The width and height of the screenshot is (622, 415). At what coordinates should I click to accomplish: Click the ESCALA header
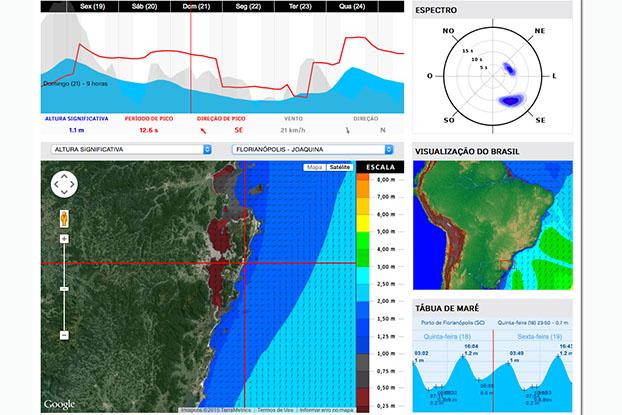(380, 167)
